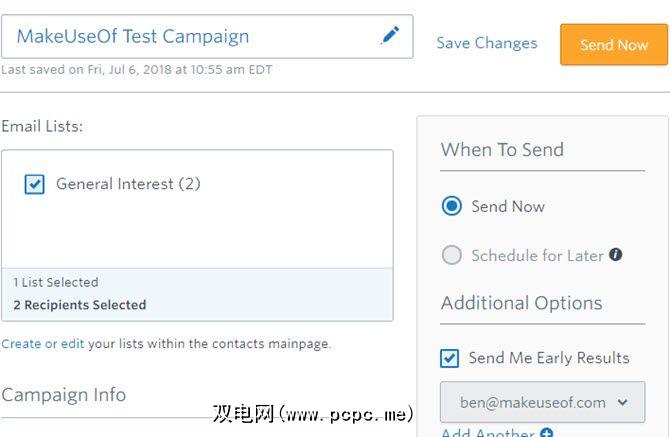Click the When To Send heading
This screenshot has width=670, height=437.
(x=502, y=150)
